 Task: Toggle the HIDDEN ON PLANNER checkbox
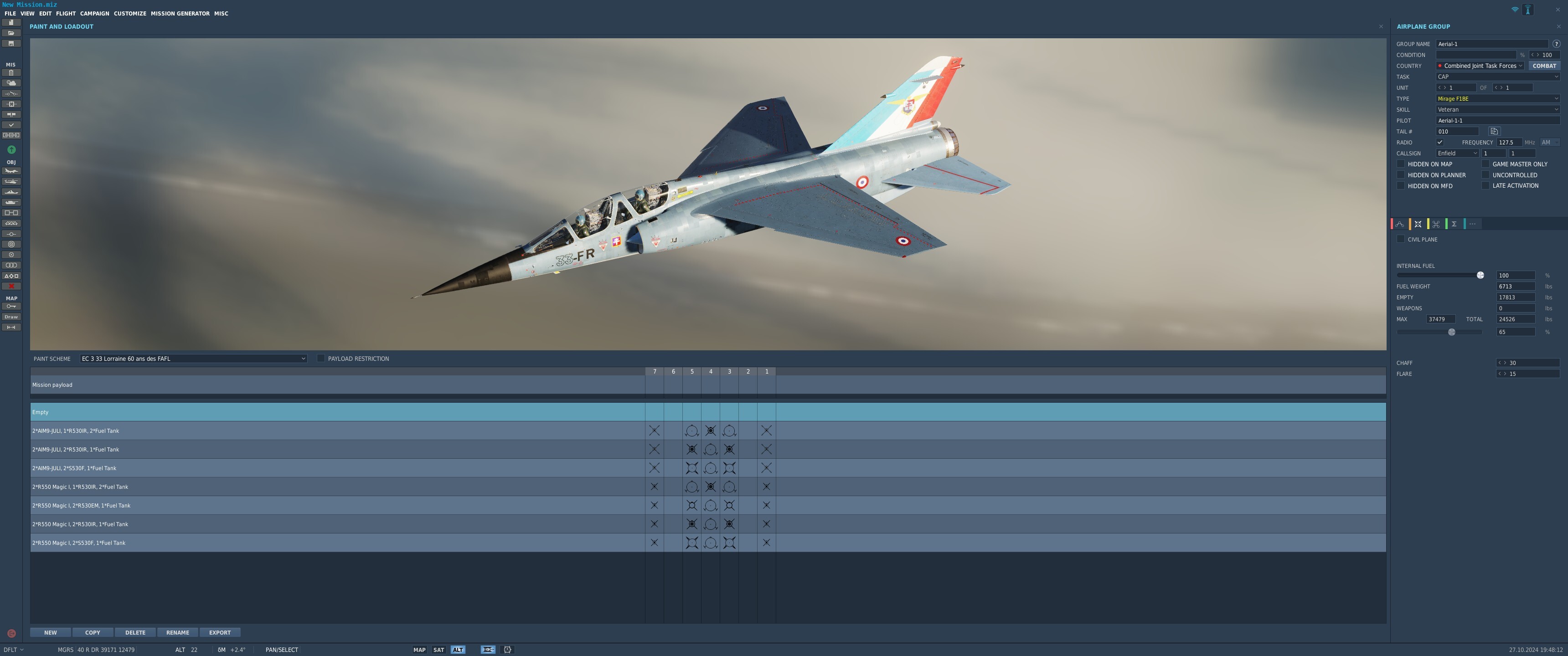(x=1401, y=175)
